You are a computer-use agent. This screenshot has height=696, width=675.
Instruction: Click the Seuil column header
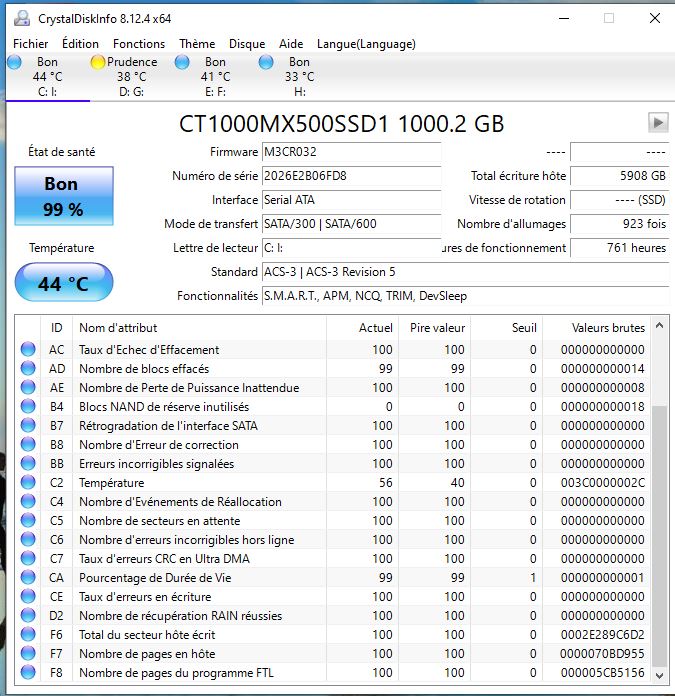point(506,328)
